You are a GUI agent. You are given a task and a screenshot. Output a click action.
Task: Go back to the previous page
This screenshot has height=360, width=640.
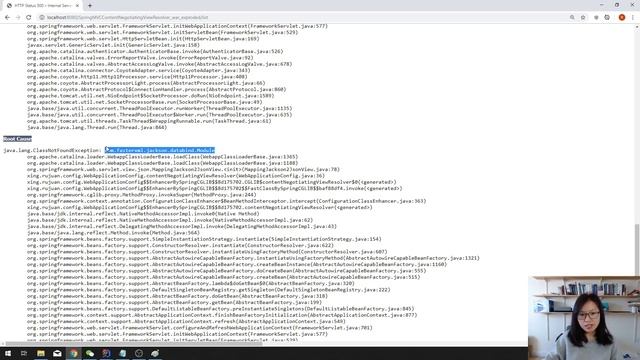tap(7, 18)
